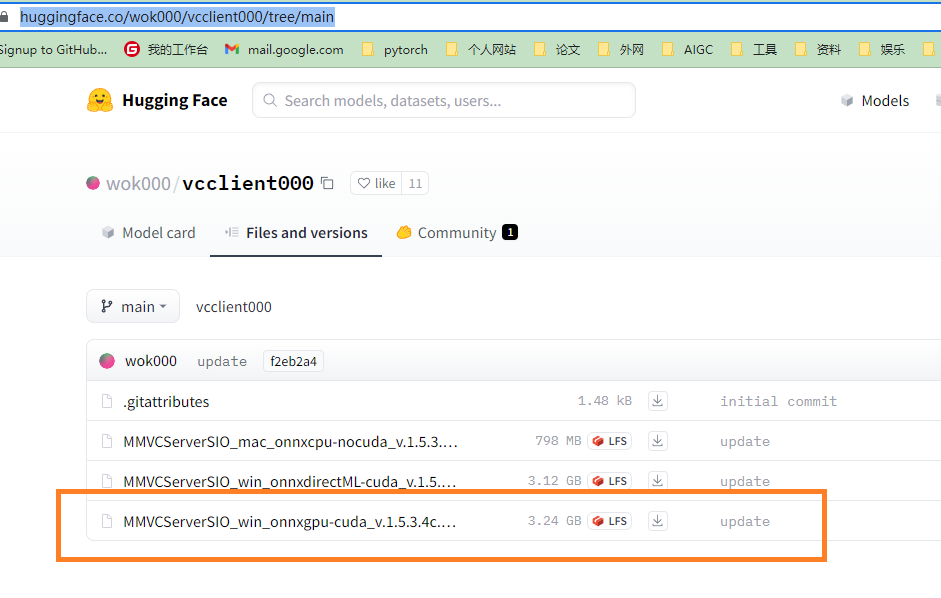This screenshot has width=941, height=598.
Task: Click wok000 commit author name
Action: coord(151,361)
